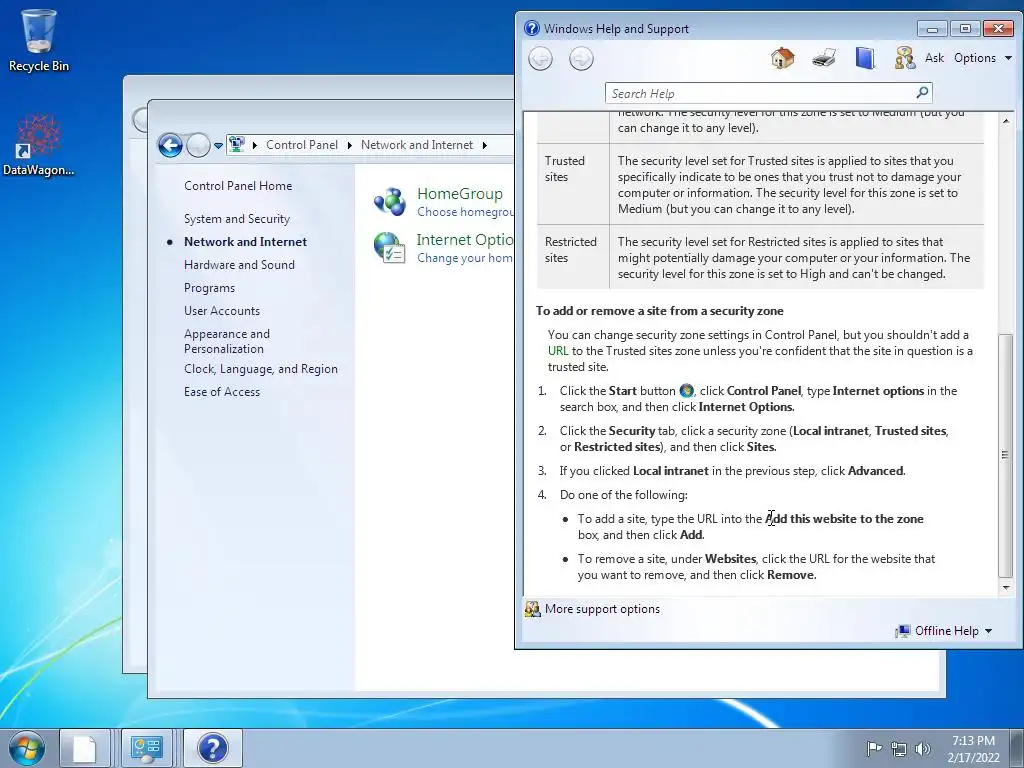Open Browse Help book icon
Viewport: 1024px width, 768px height.
865,58
